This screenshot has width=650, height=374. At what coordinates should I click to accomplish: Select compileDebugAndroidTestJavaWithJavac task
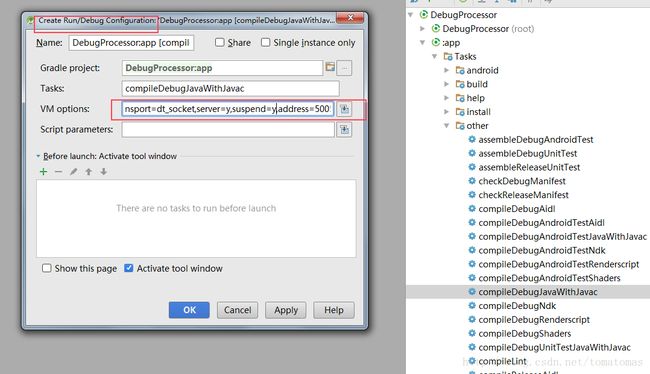(563, 236)
